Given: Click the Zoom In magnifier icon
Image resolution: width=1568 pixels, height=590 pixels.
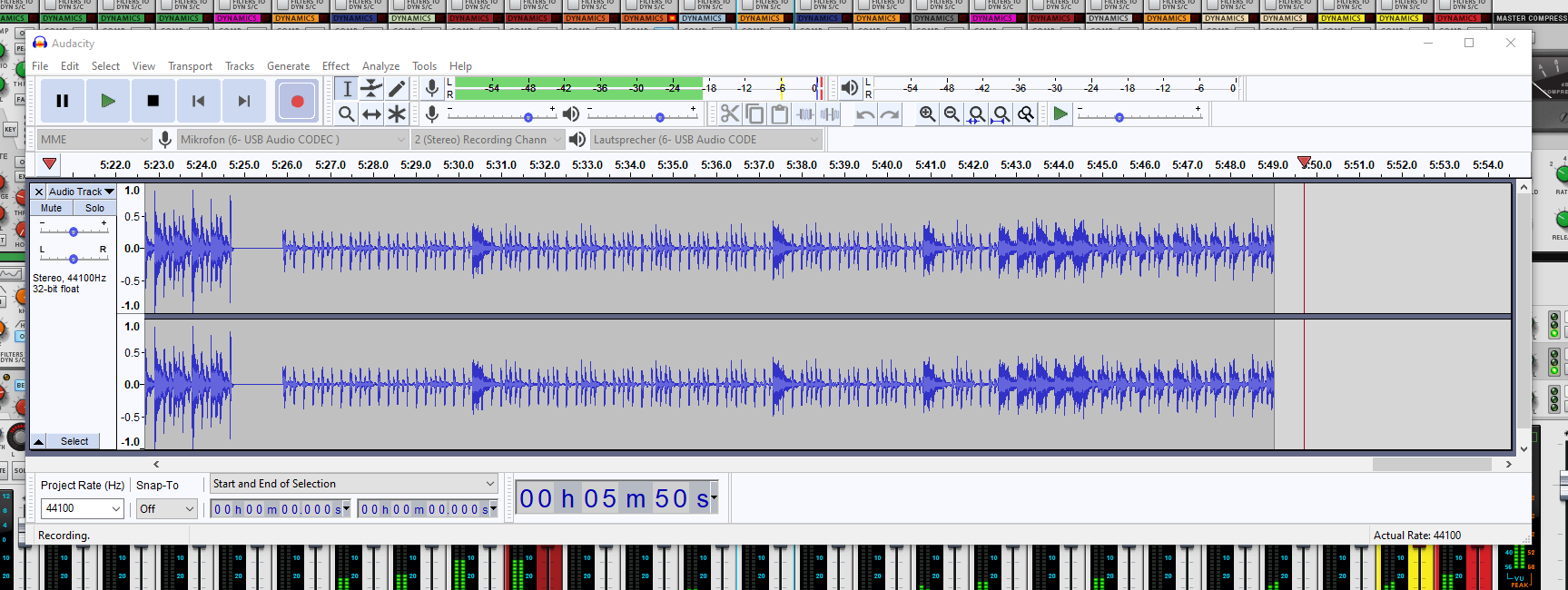Looking at the screenshot, I should pyautogui.click(x=927, y=113).
